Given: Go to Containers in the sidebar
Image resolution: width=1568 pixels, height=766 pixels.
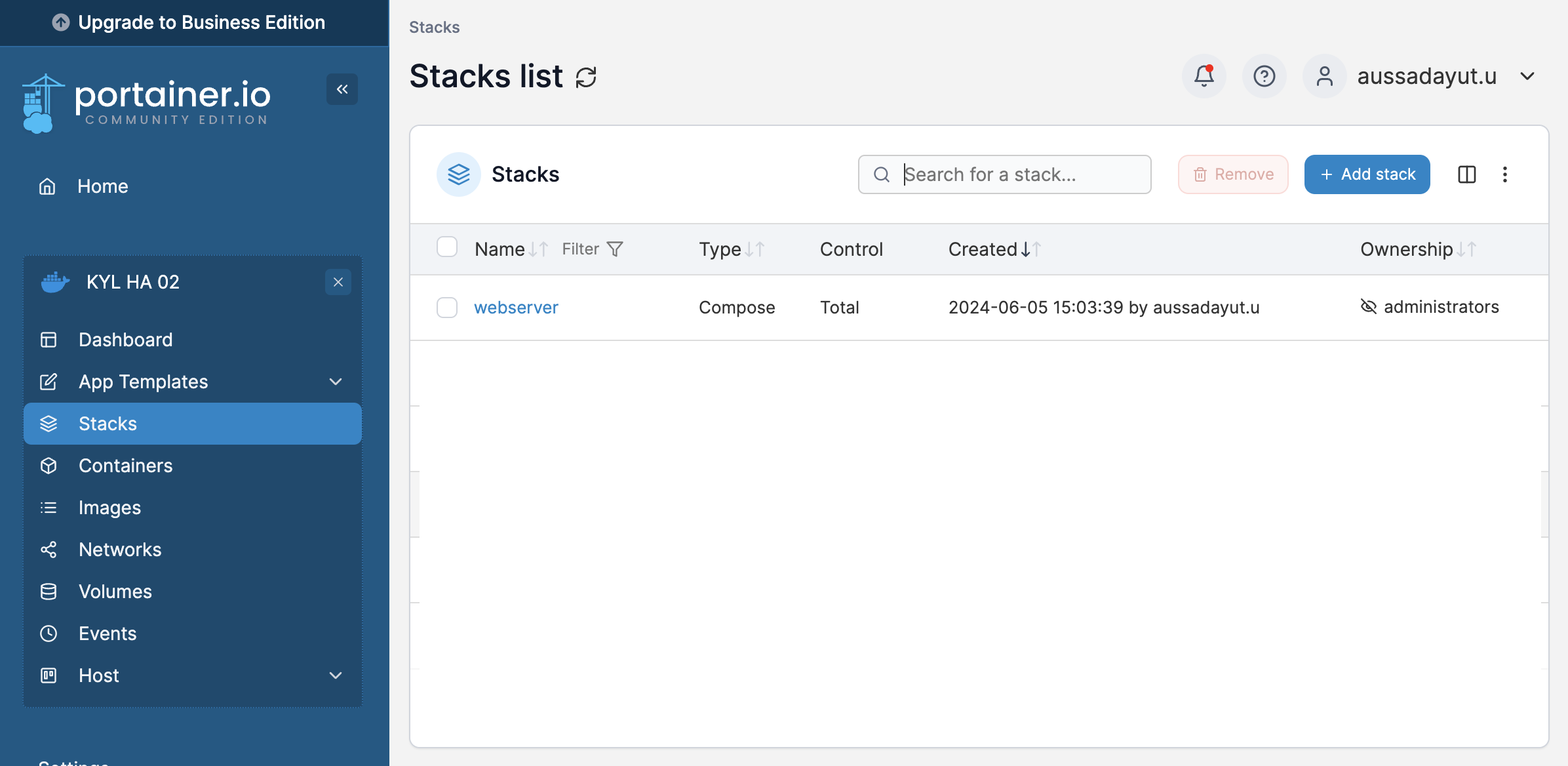Looking at the screenshot, I should pos(125,466).
